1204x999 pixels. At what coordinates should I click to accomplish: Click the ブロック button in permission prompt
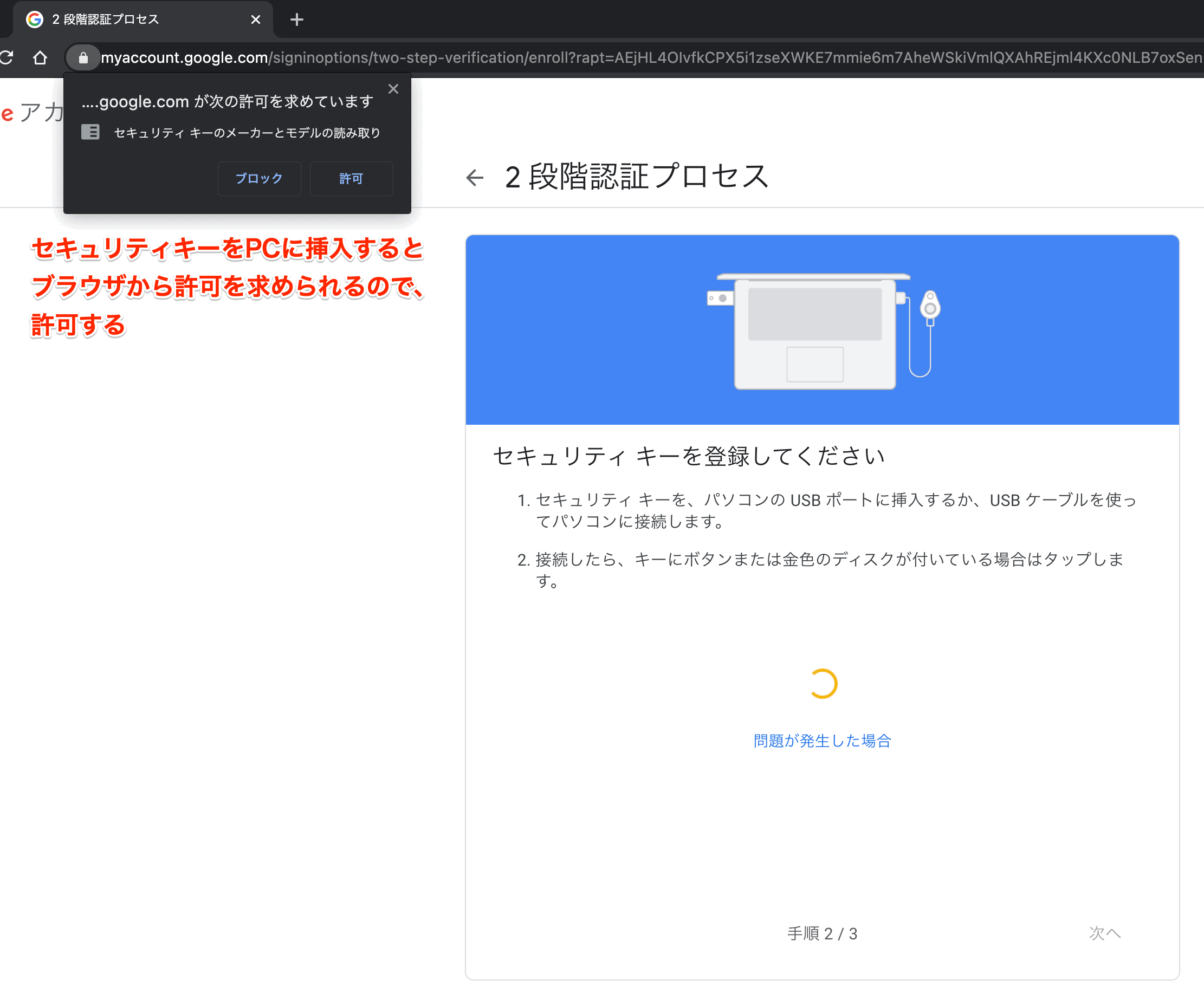point(259,178)
